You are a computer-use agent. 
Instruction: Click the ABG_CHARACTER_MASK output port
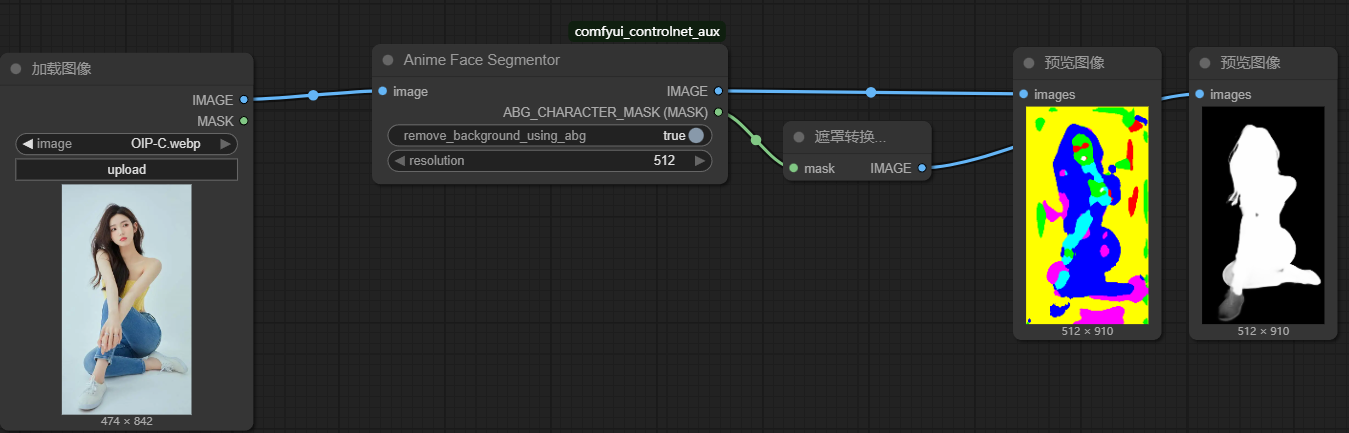pos(718,112)
